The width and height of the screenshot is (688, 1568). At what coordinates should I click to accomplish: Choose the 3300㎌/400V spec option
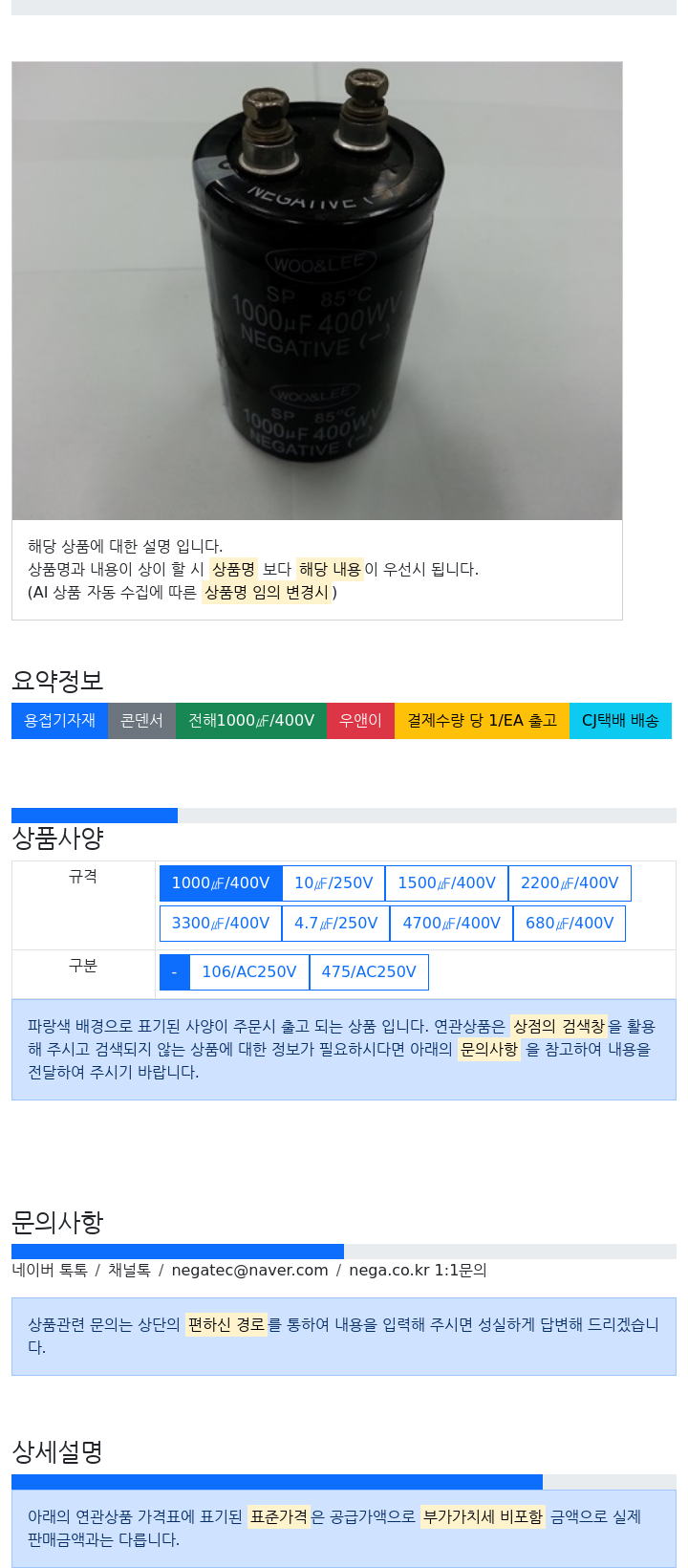click(221, 924)
